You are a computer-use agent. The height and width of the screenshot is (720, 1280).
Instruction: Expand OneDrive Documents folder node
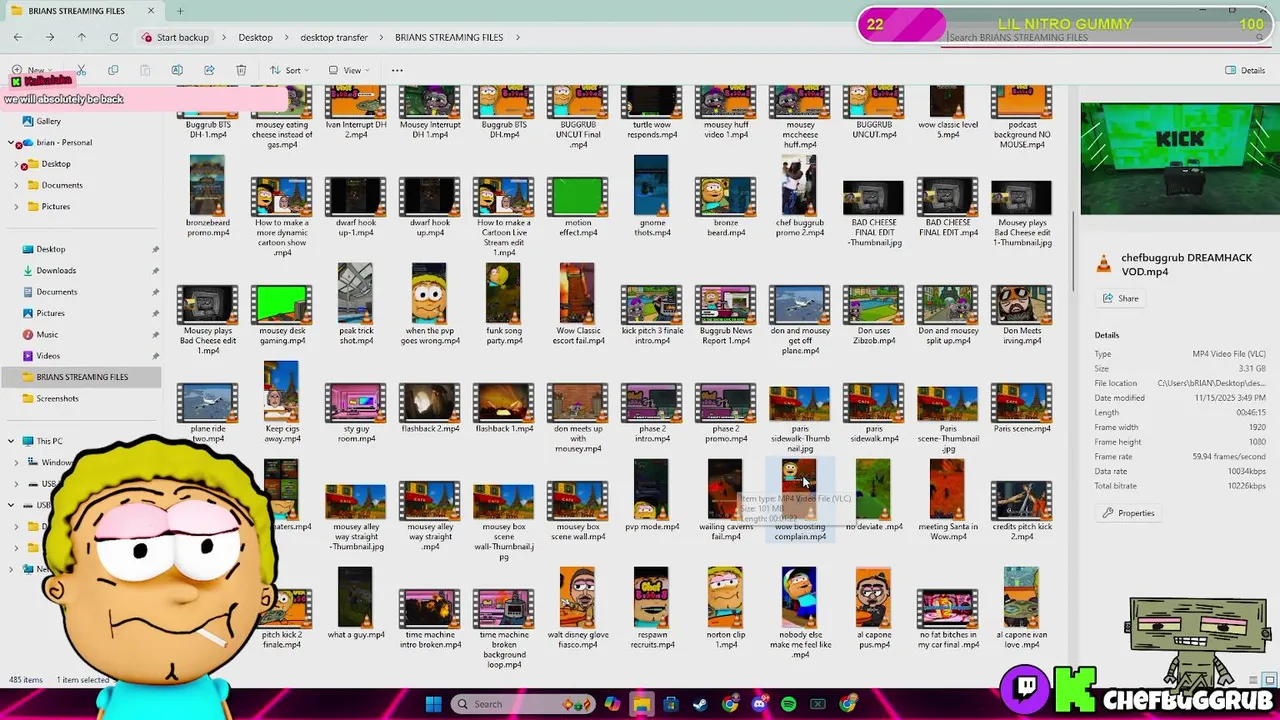[x=16, y=185]
